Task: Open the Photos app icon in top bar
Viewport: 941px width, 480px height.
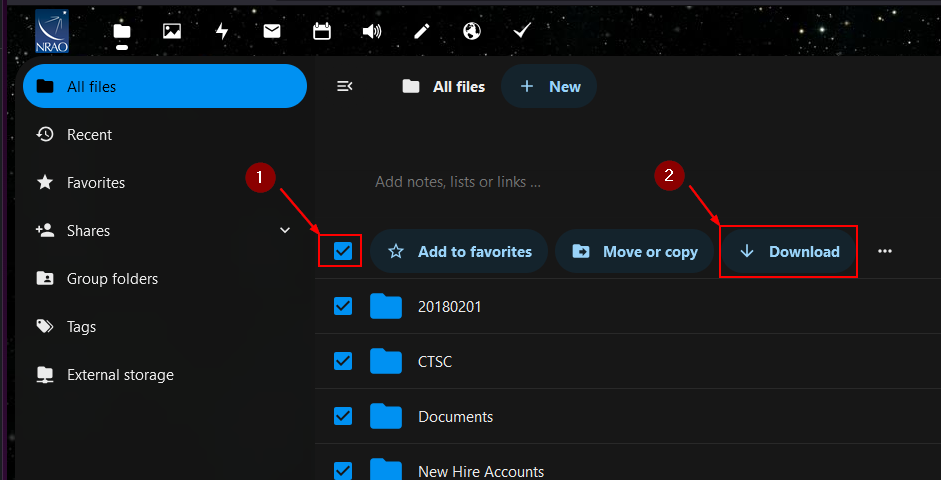Action: [x=172, y=31]
